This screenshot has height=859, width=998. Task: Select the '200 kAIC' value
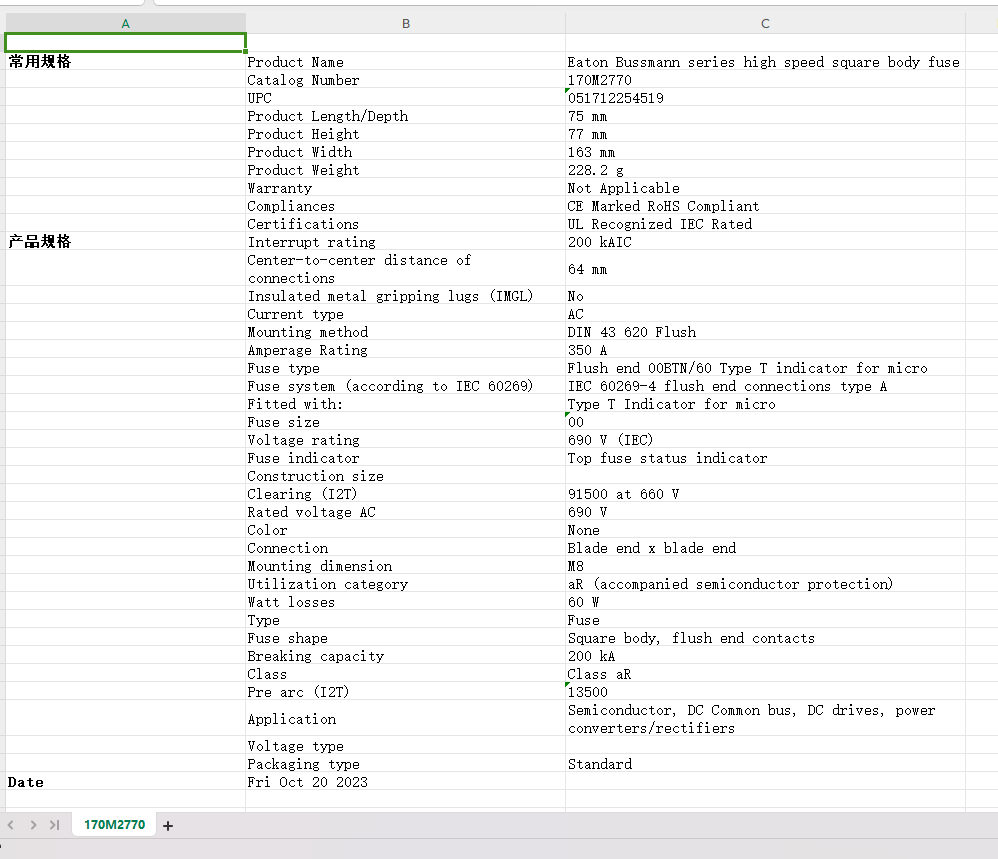[x=765, y=241]
